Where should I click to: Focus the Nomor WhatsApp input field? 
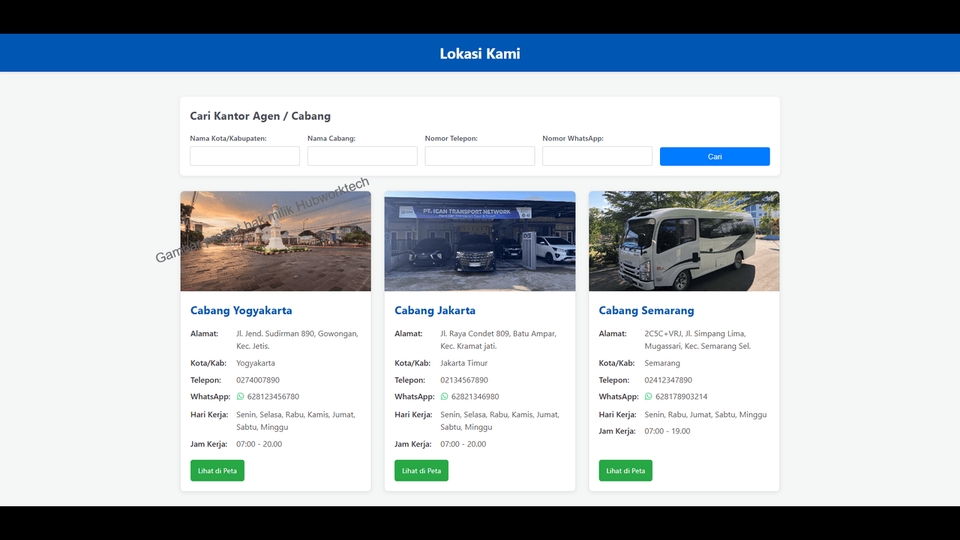pos(597,156)
